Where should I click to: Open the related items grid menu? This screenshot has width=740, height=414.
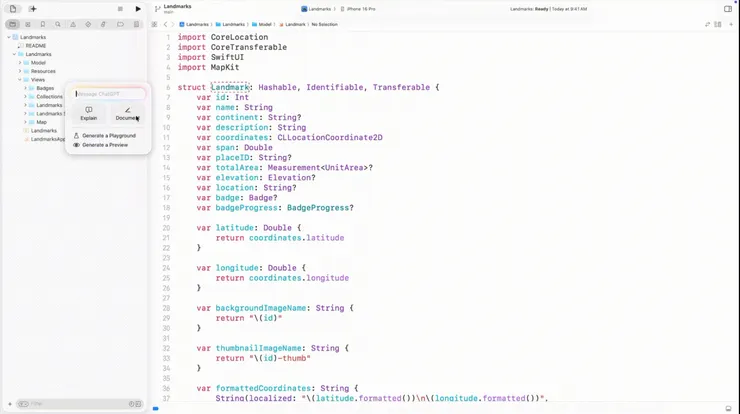(x=154, y=24)
